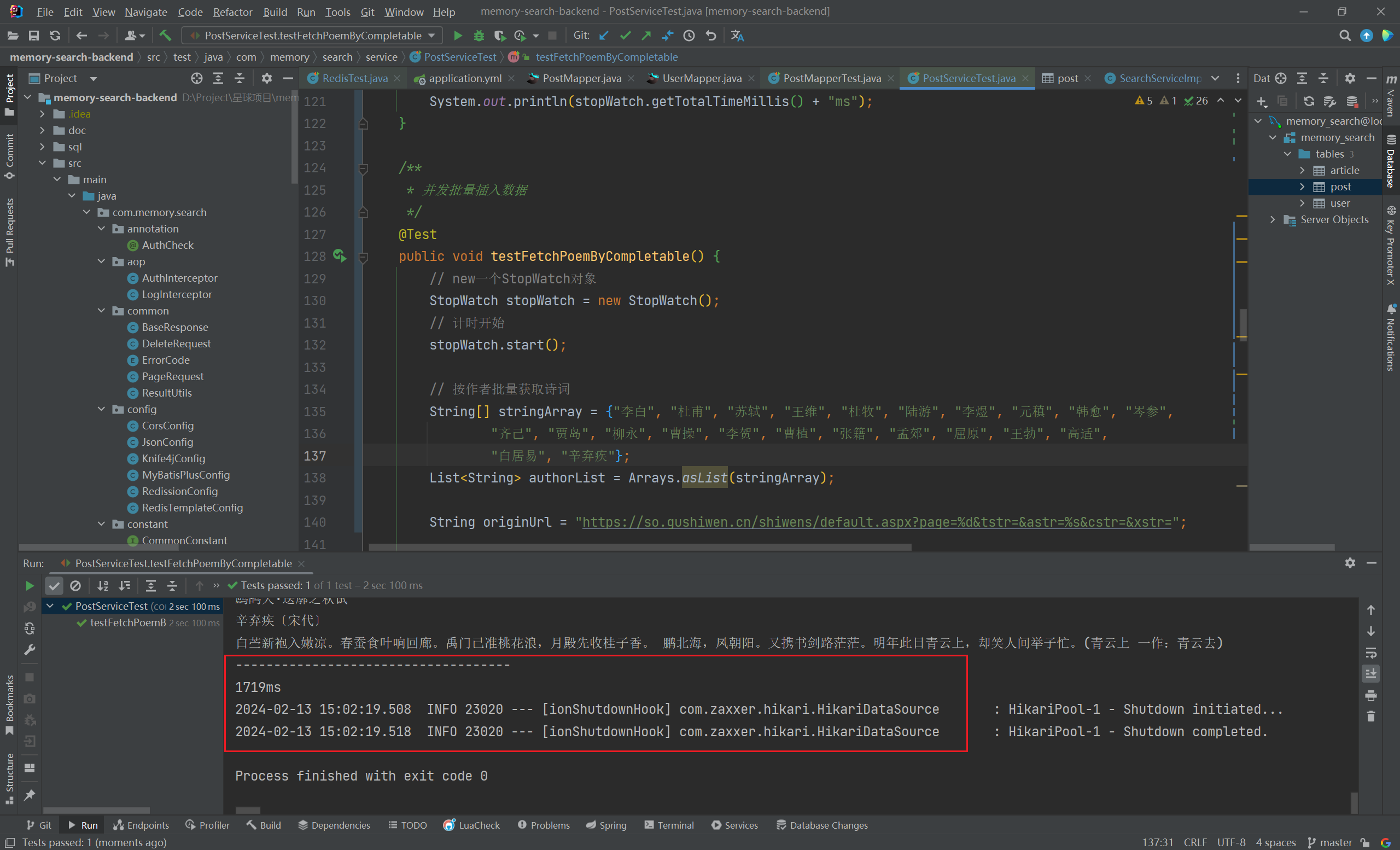
Task: Toggle the Structure tool window stripe
Action: [x=9, y=778]
